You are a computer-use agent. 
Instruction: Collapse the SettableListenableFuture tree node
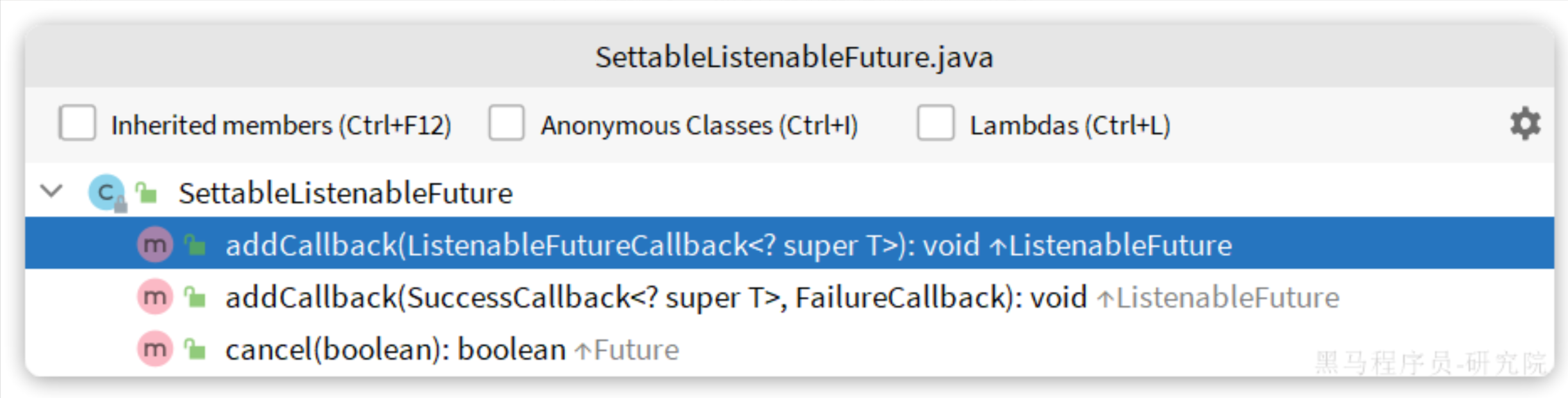pyautogui.click(x=51, y=191)
